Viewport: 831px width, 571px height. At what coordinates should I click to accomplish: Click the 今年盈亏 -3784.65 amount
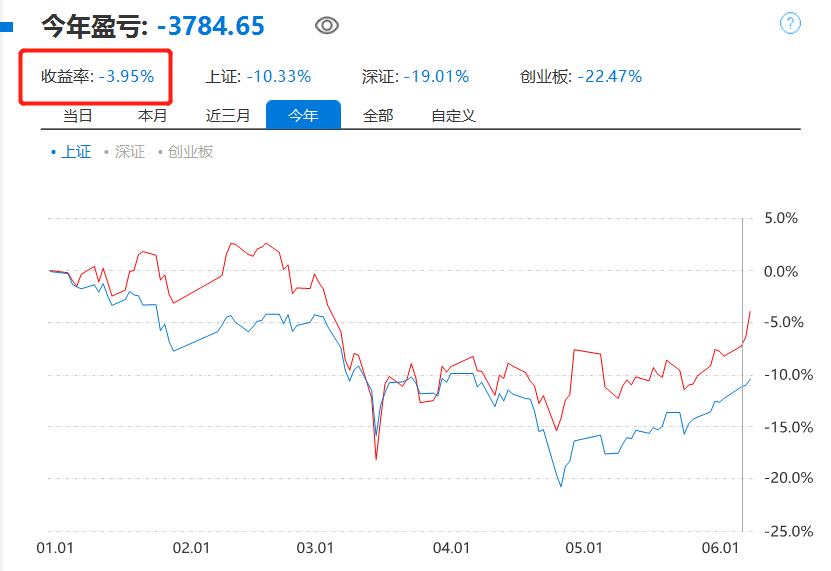coord(211,26)
